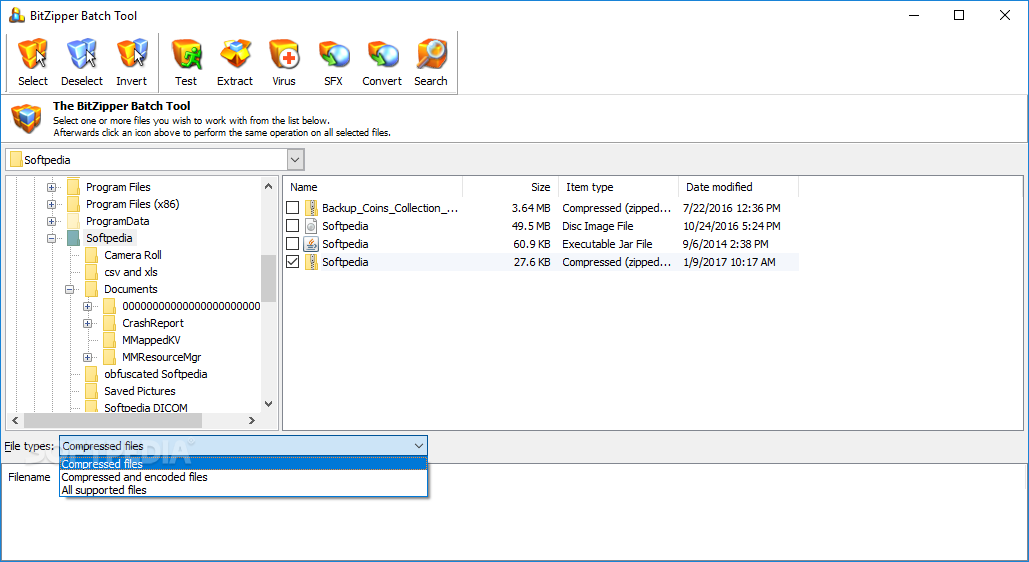1029x562 pixels.
Task: Click the Softpedia 27.6 KB zip icon
Action: tap(311, 262)
